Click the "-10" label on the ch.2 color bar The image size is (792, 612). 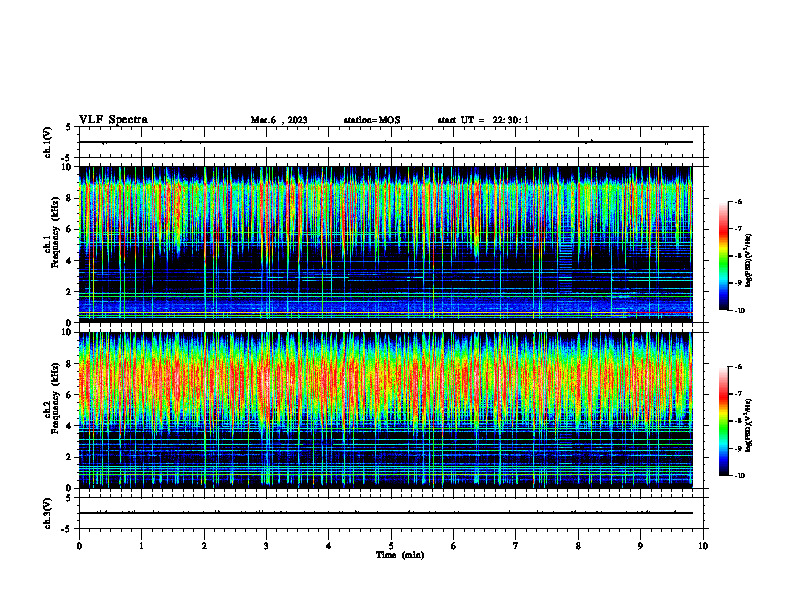click(739, 476)
